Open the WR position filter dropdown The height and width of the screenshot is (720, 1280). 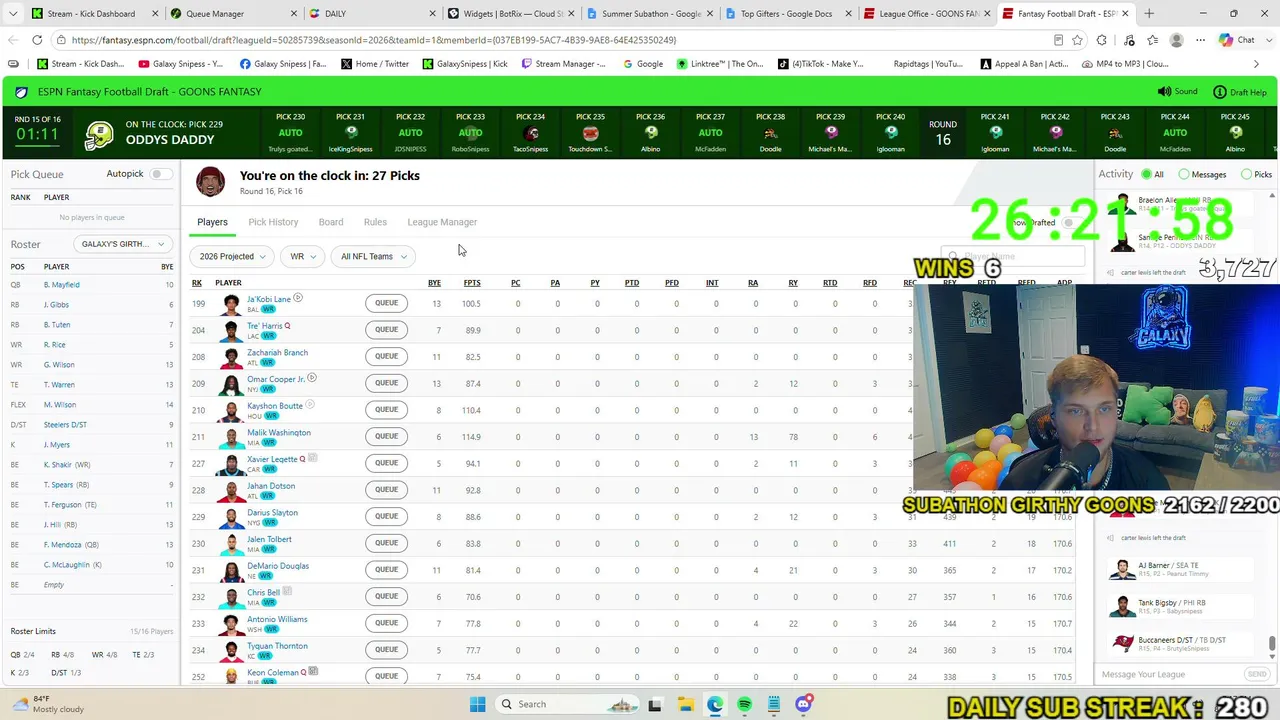tap(302, 256)
